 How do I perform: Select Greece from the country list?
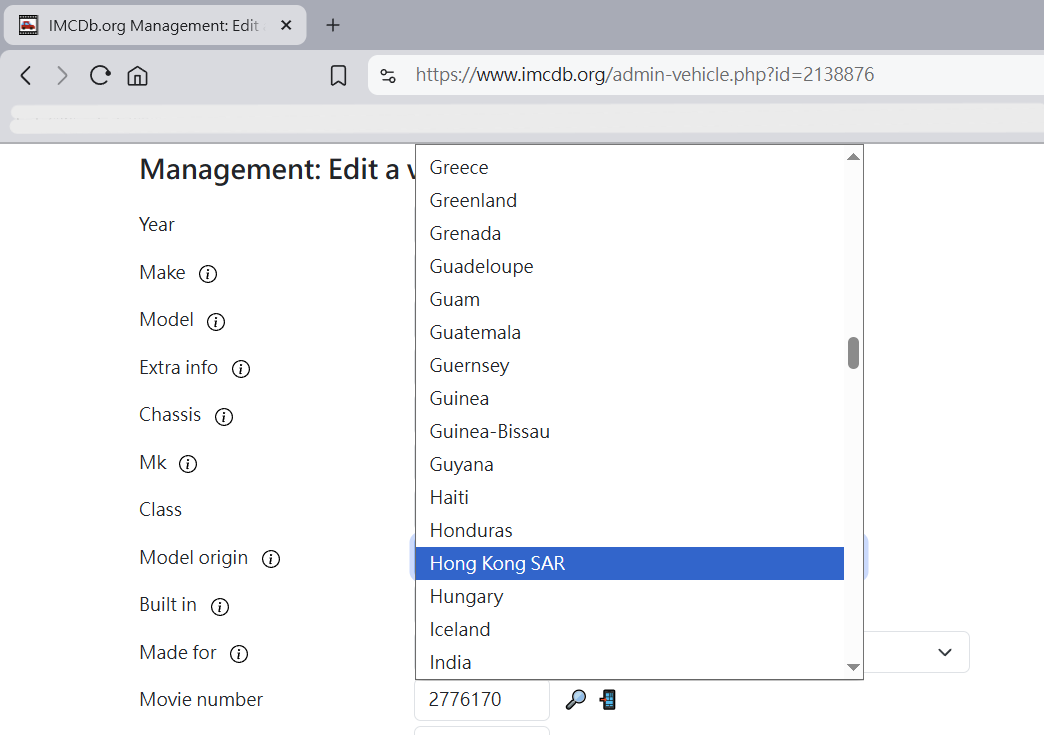tap(630, 168)
